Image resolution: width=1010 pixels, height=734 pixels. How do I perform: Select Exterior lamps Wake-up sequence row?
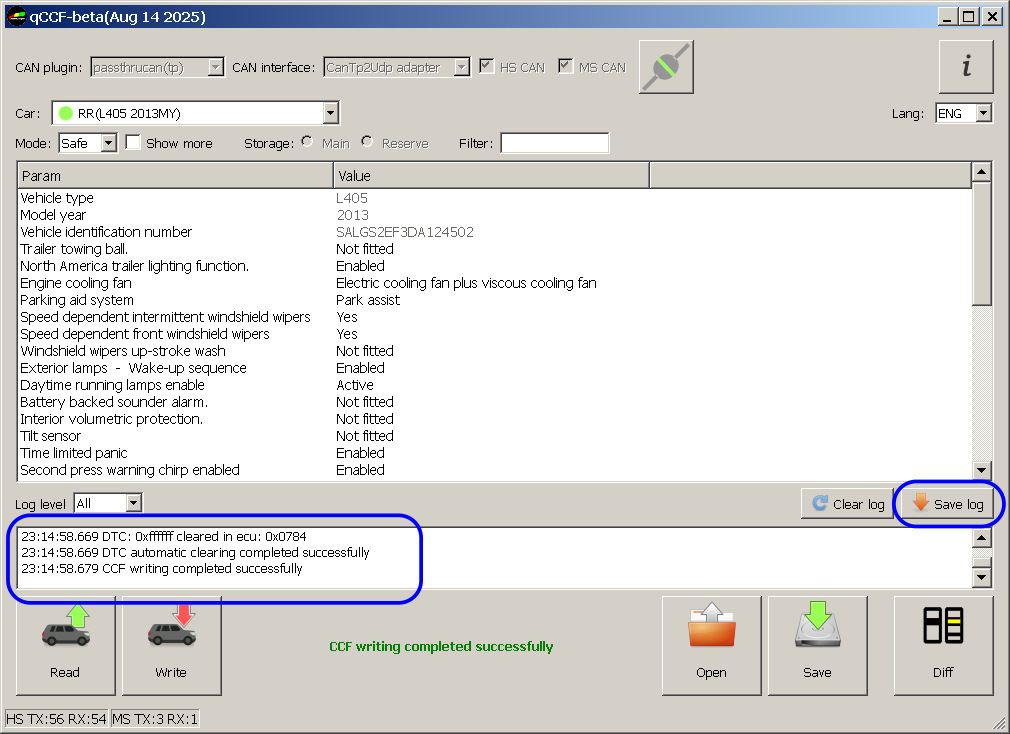pos(495,368)
